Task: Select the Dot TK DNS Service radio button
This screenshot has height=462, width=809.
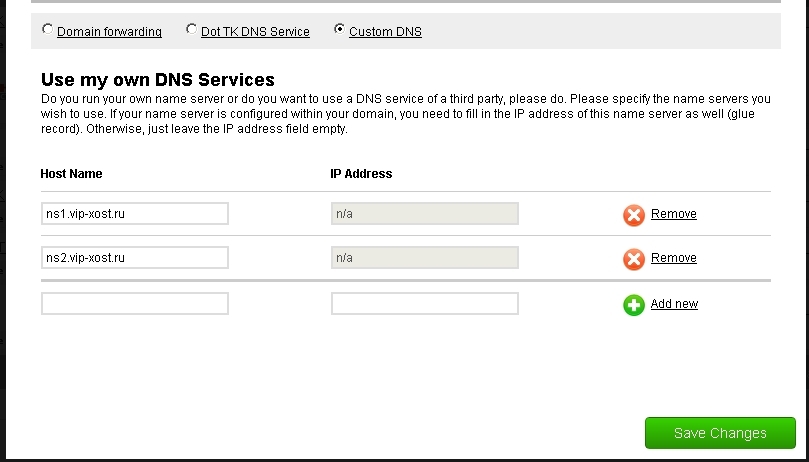Action: click(x=192, y=30)
